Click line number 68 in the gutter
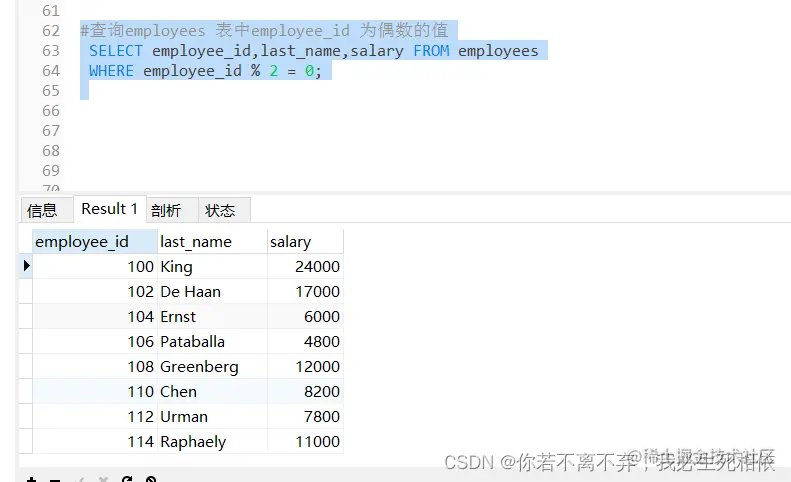This screenshot has width=791, height=482. 51,151
